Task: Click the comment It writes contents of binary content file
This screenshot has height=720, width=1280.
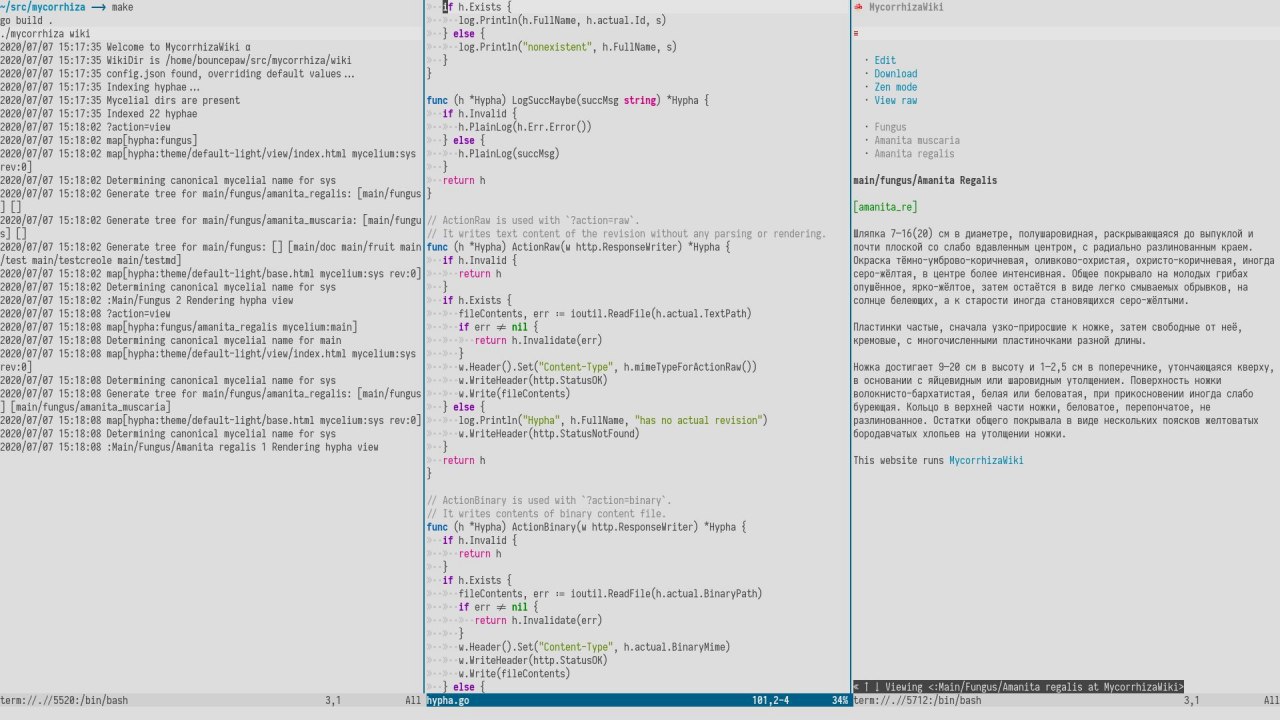Action: coord(547,514)
